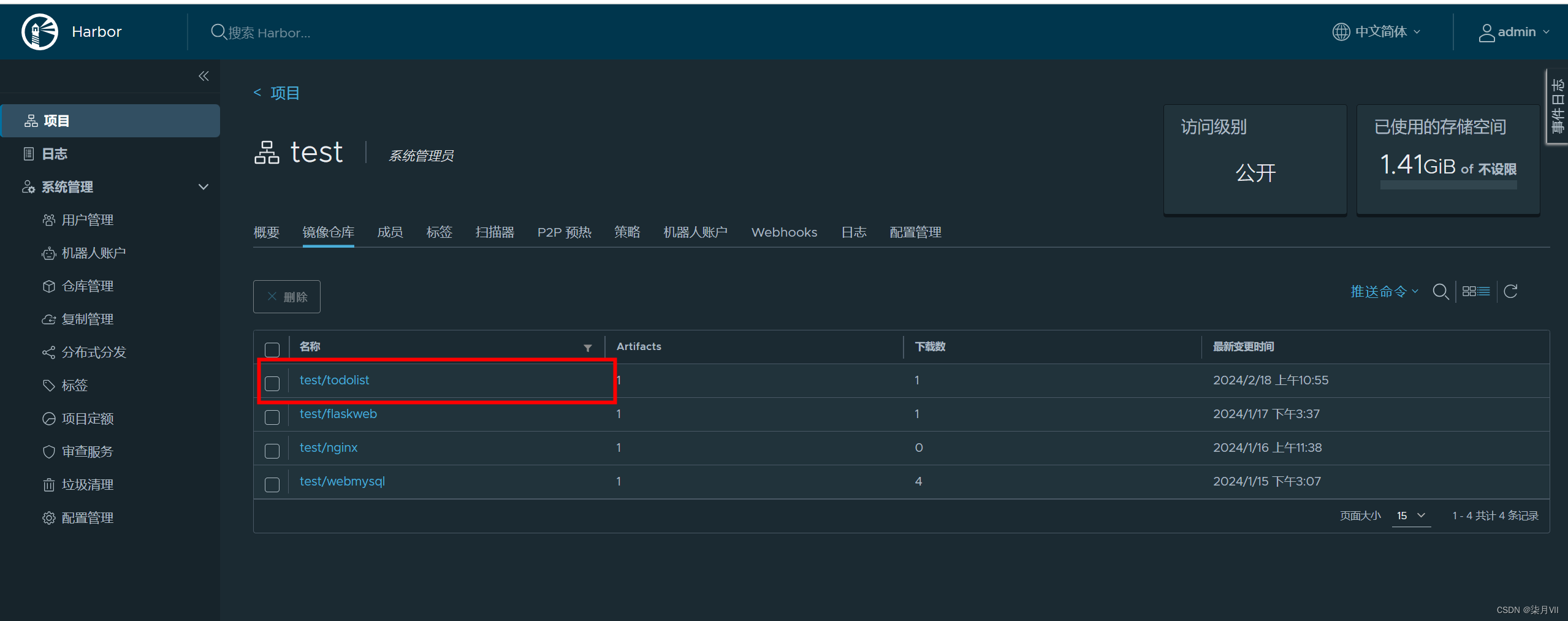Check the test/webmysql row checkbox
Viewport: 1568px width, 621px height.
(x=272, y=485)
